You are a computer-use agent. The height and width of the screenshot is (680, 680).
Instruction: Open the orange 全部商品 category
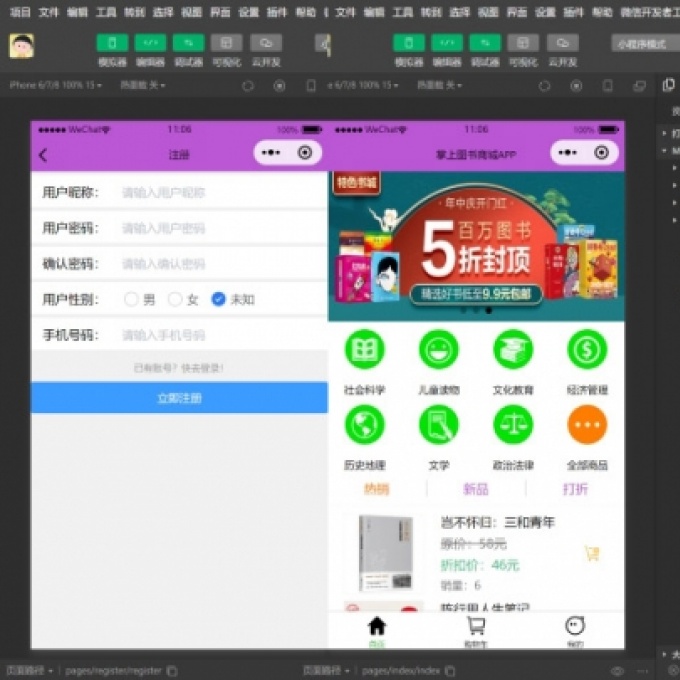coord(587,425)
